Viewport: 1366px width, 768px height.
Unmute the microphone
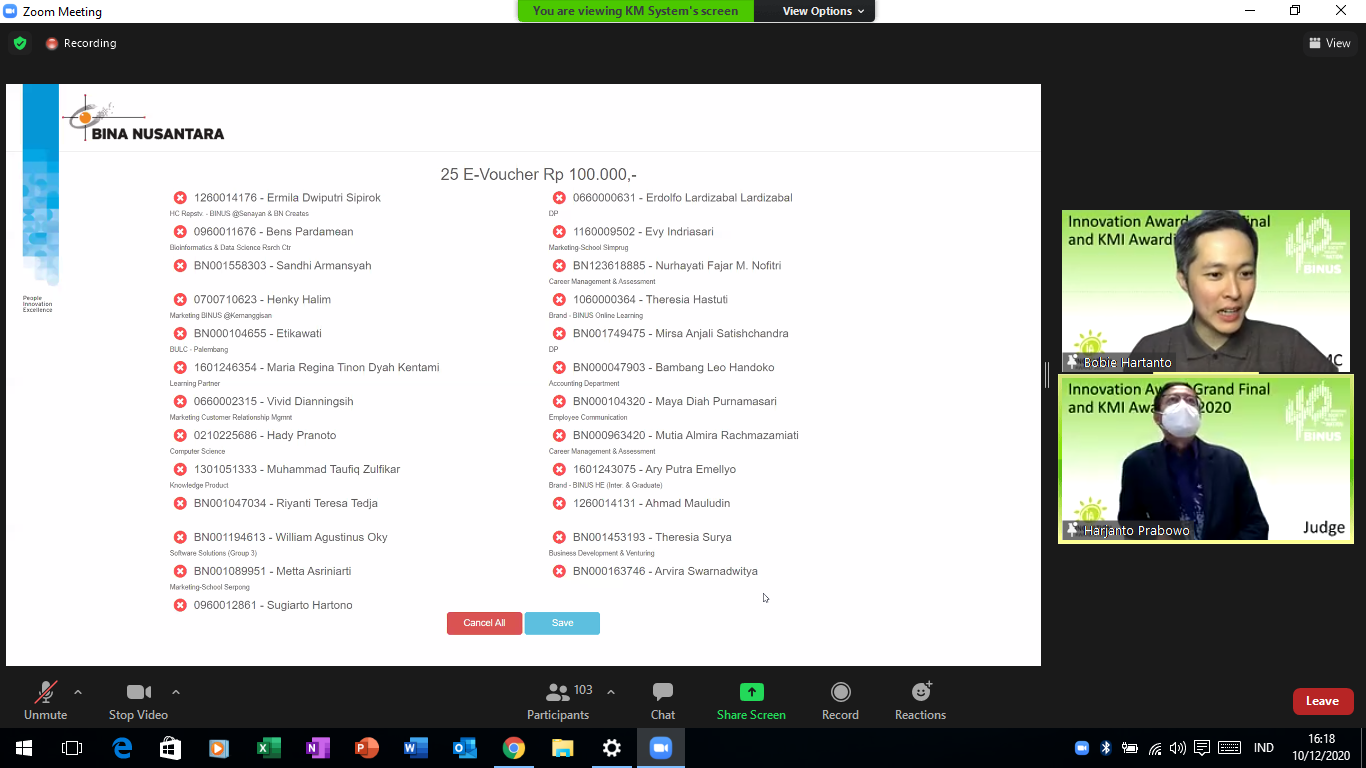(45, 701)
